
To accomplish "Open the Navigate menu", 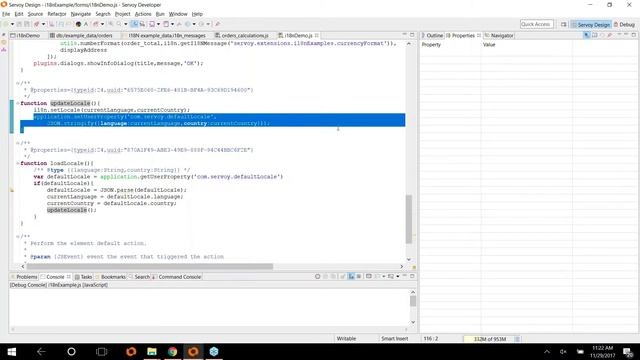I will point(81,14).
